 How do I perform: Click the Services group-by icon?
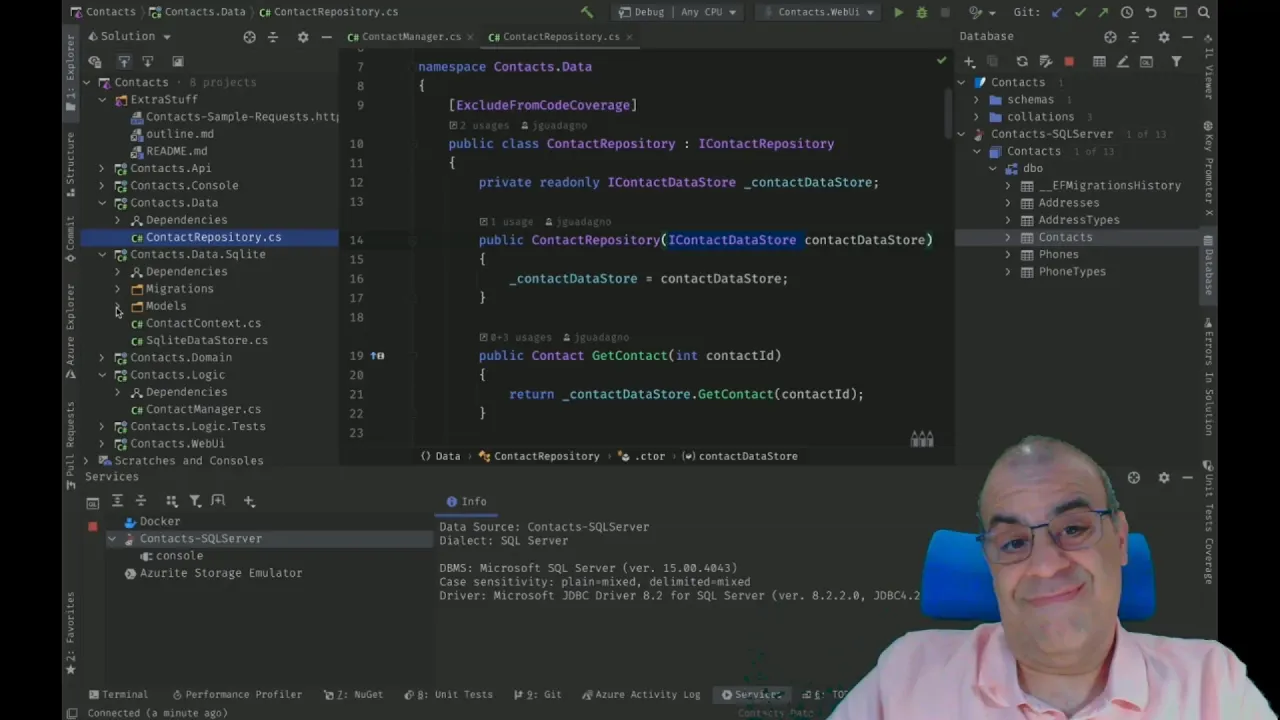171,500
